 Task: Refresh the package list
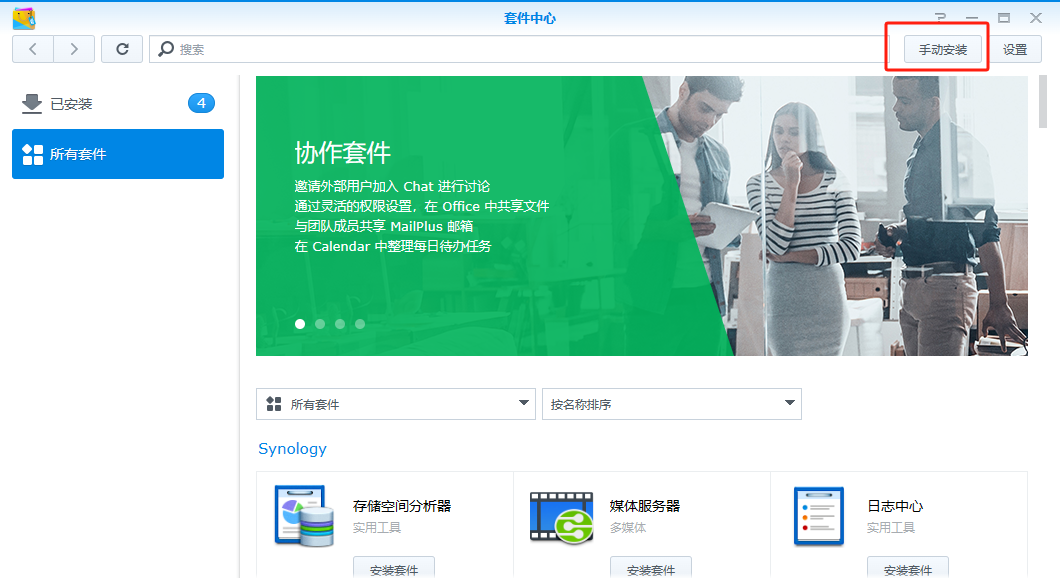122,49
